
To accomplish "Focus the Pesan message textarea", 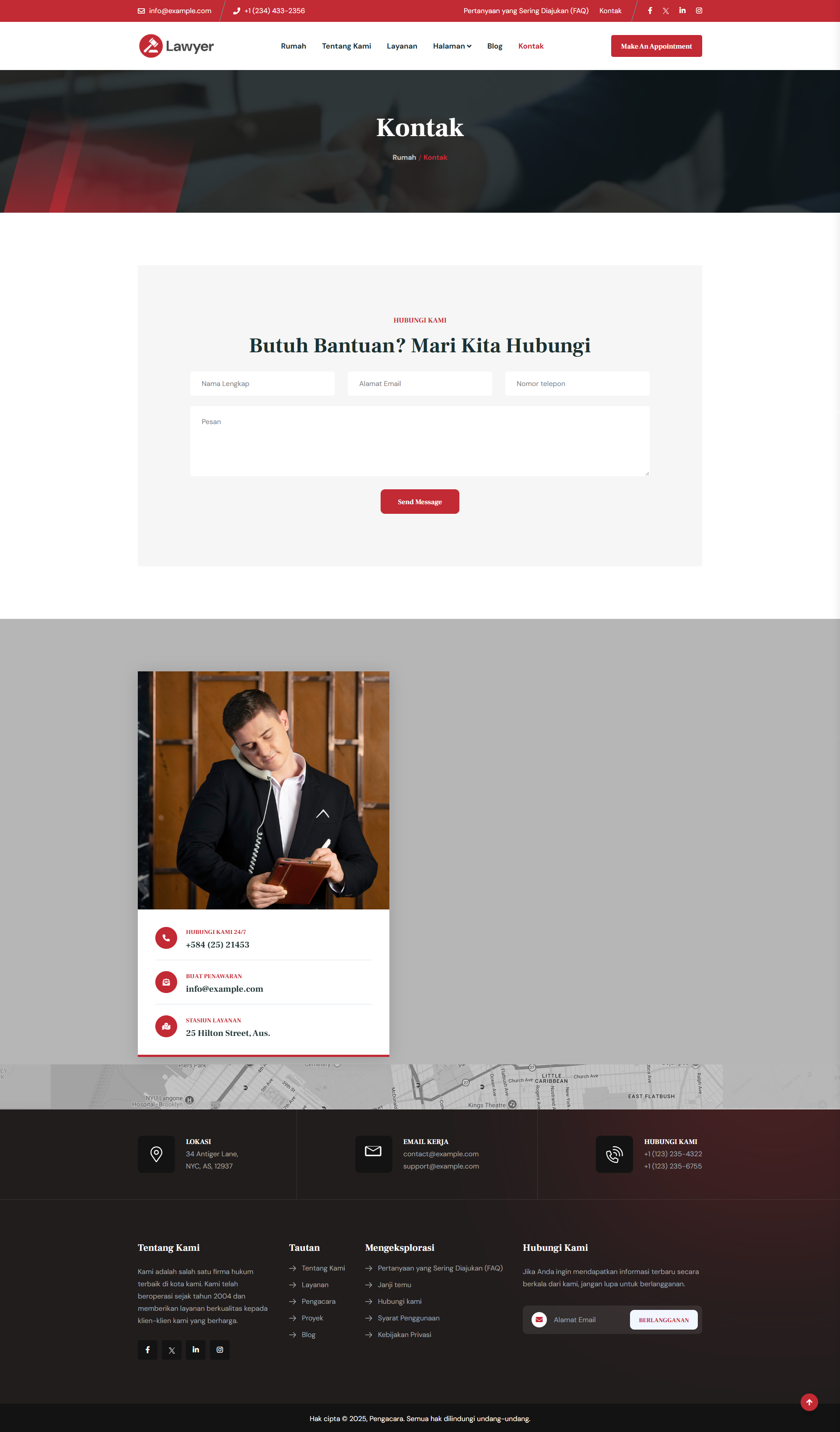I will coord(420,441).
